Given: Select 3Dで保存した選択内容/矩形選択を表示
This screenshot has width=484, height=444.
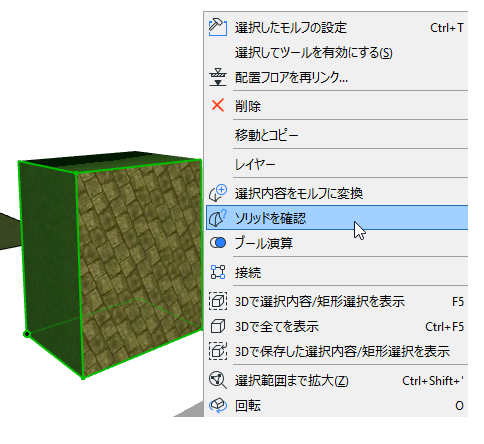Looking at the screenshot, I should pyautogui.click(x=337, y=351).
